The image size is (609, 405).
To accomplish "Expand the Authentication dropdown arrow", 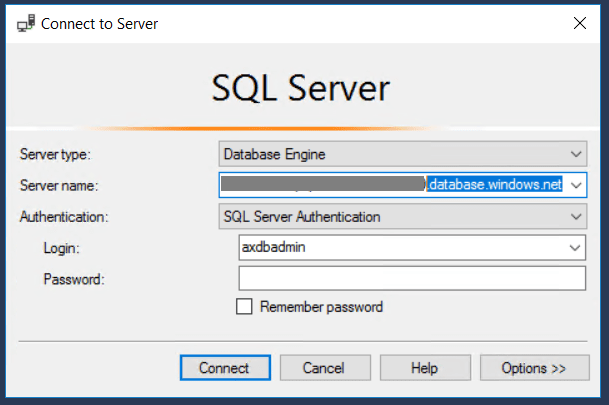I will pyautogui.click(x=576, y=216).
